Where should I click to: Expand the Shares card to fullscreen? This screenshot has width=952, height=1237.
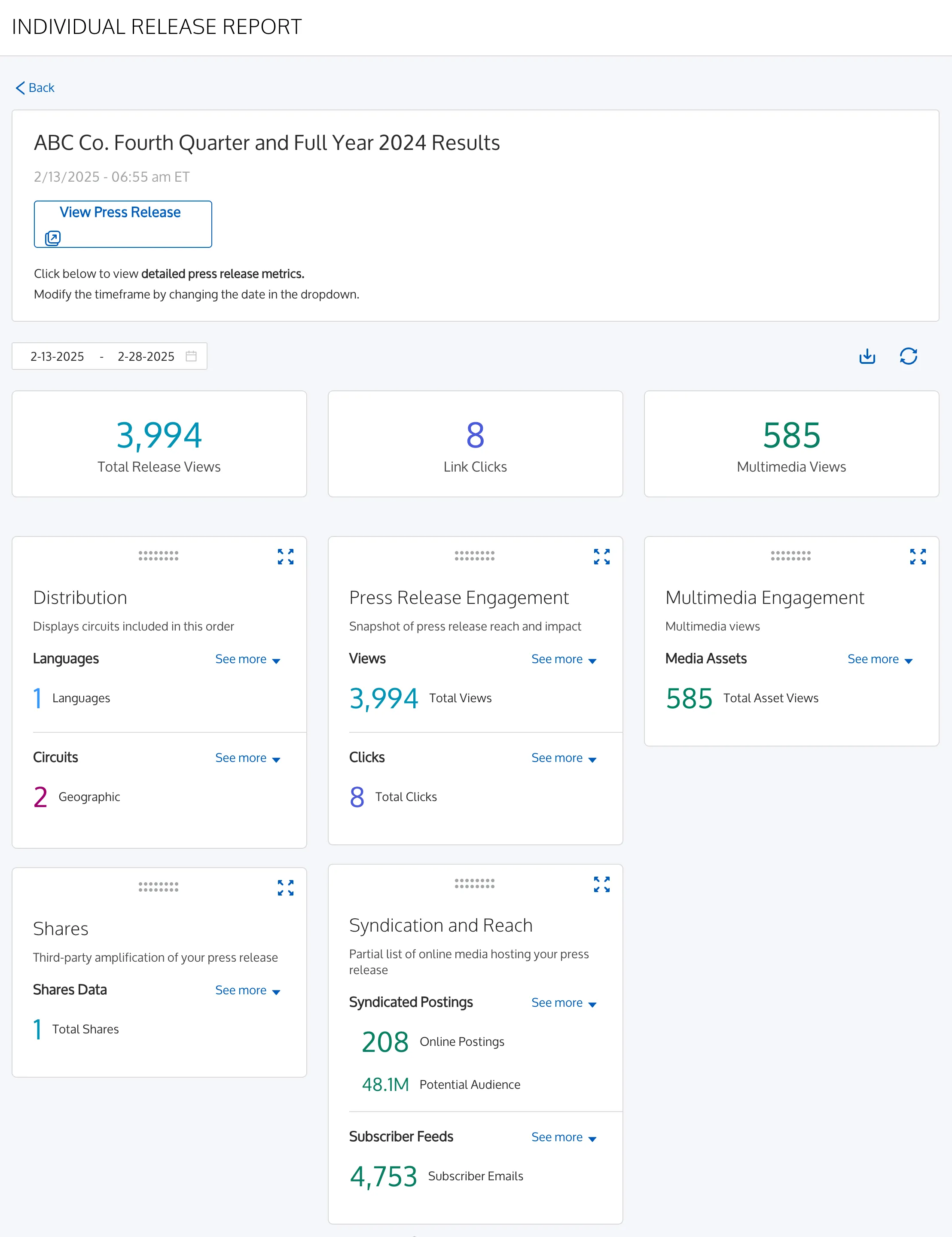tap(286, 887)
